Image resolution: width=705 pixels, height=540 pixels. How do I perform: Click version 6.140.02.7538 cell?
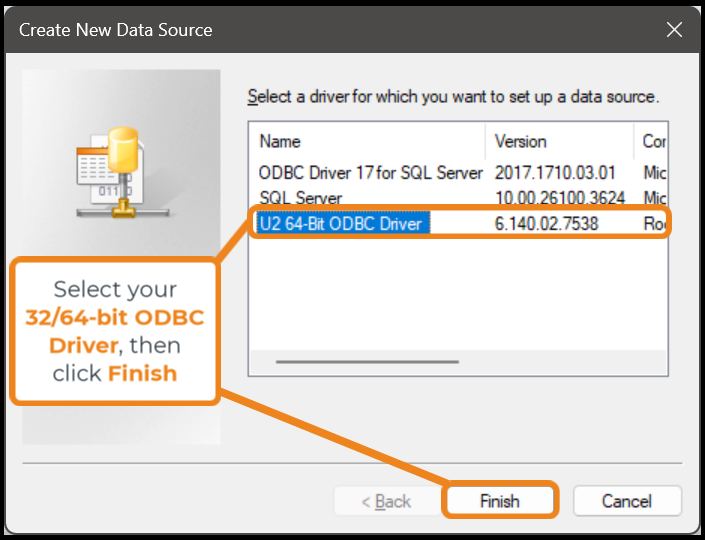click(x=546, y=223)
